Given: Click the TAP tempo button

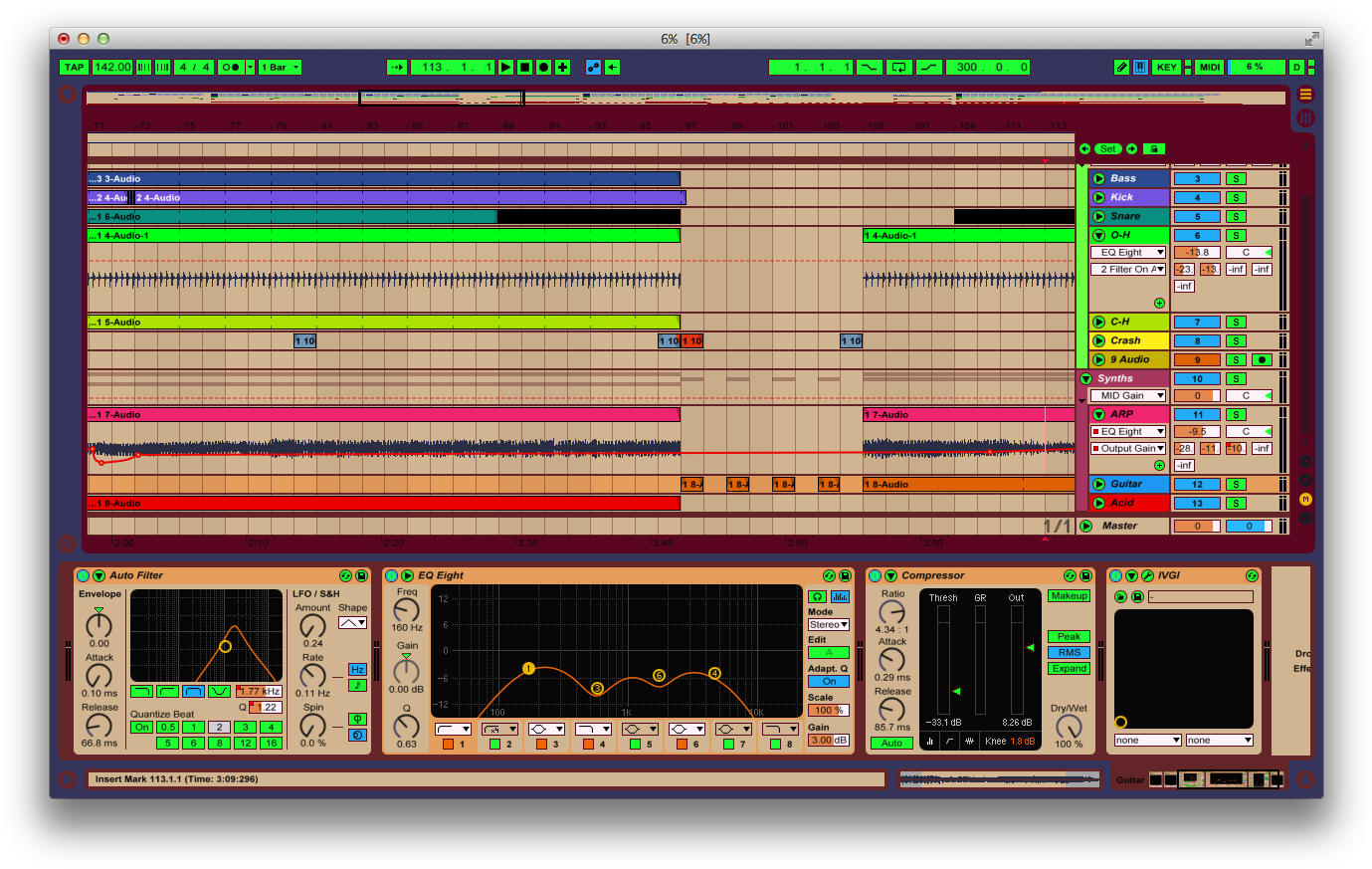Looking at the screenshot, I should 74,68.
